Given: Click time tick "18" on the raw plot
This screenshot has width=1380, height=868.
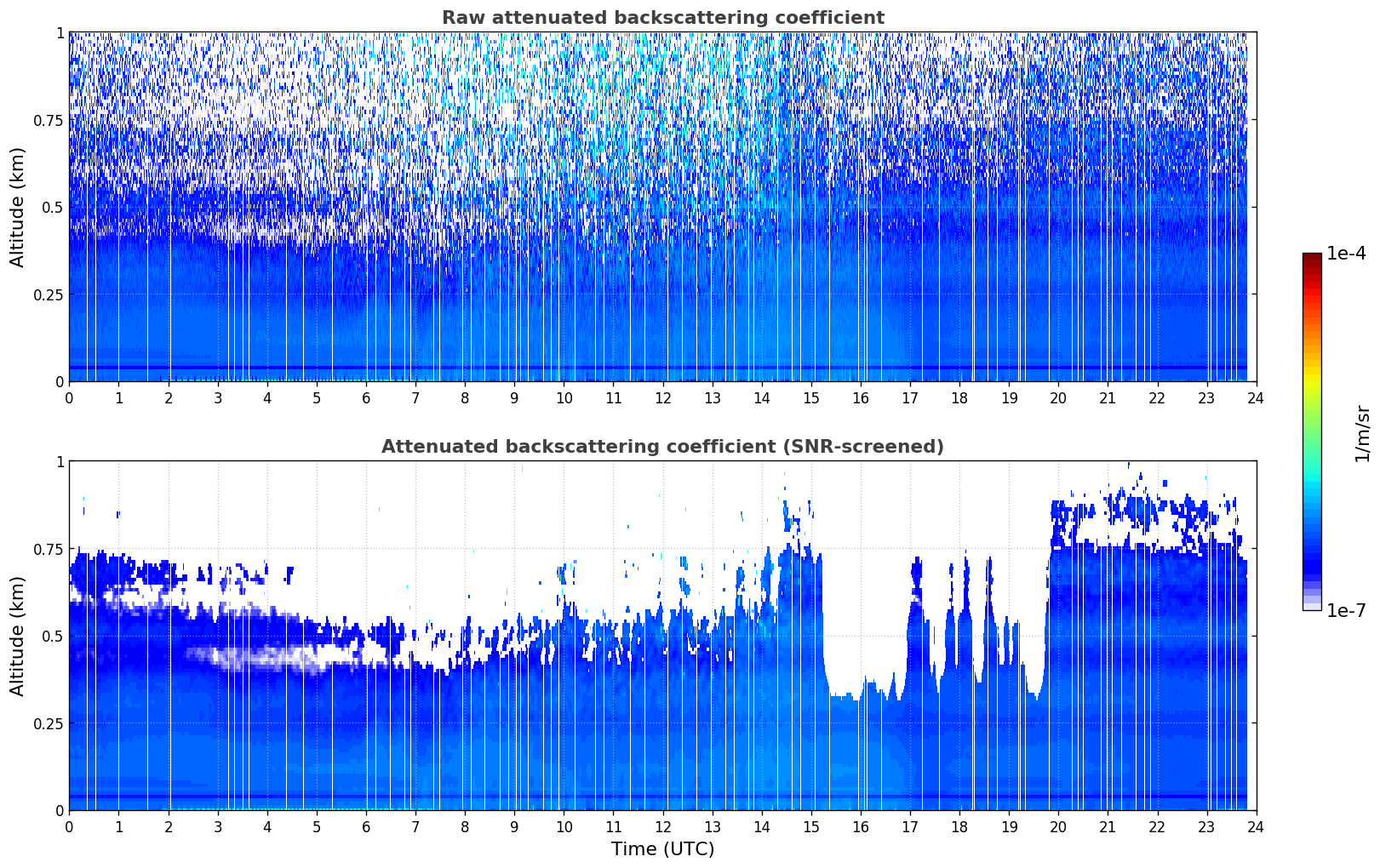Looking at the screenshot, I should [959, 397].
